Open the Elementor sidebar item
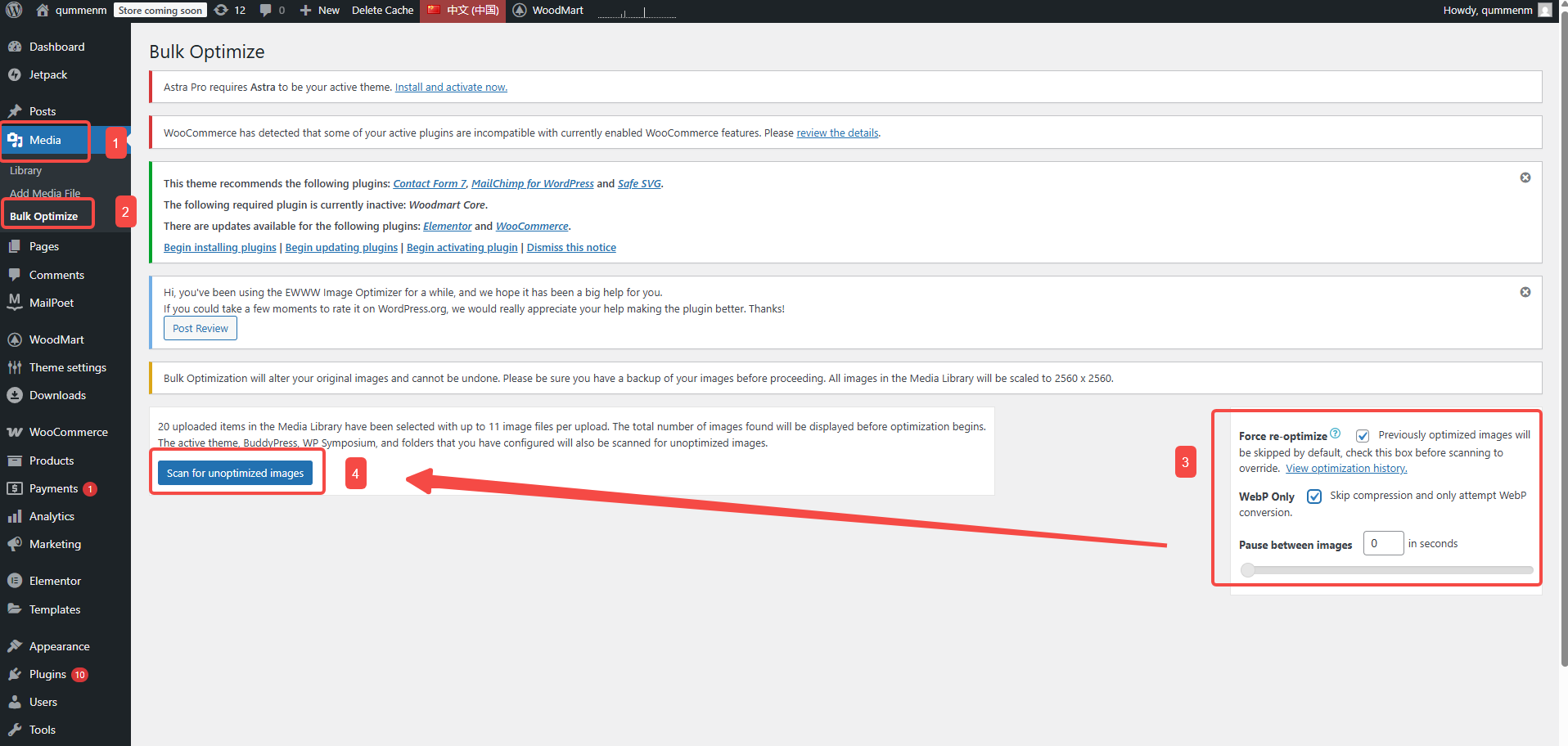The image size is (1568, 746). point(16,580)
